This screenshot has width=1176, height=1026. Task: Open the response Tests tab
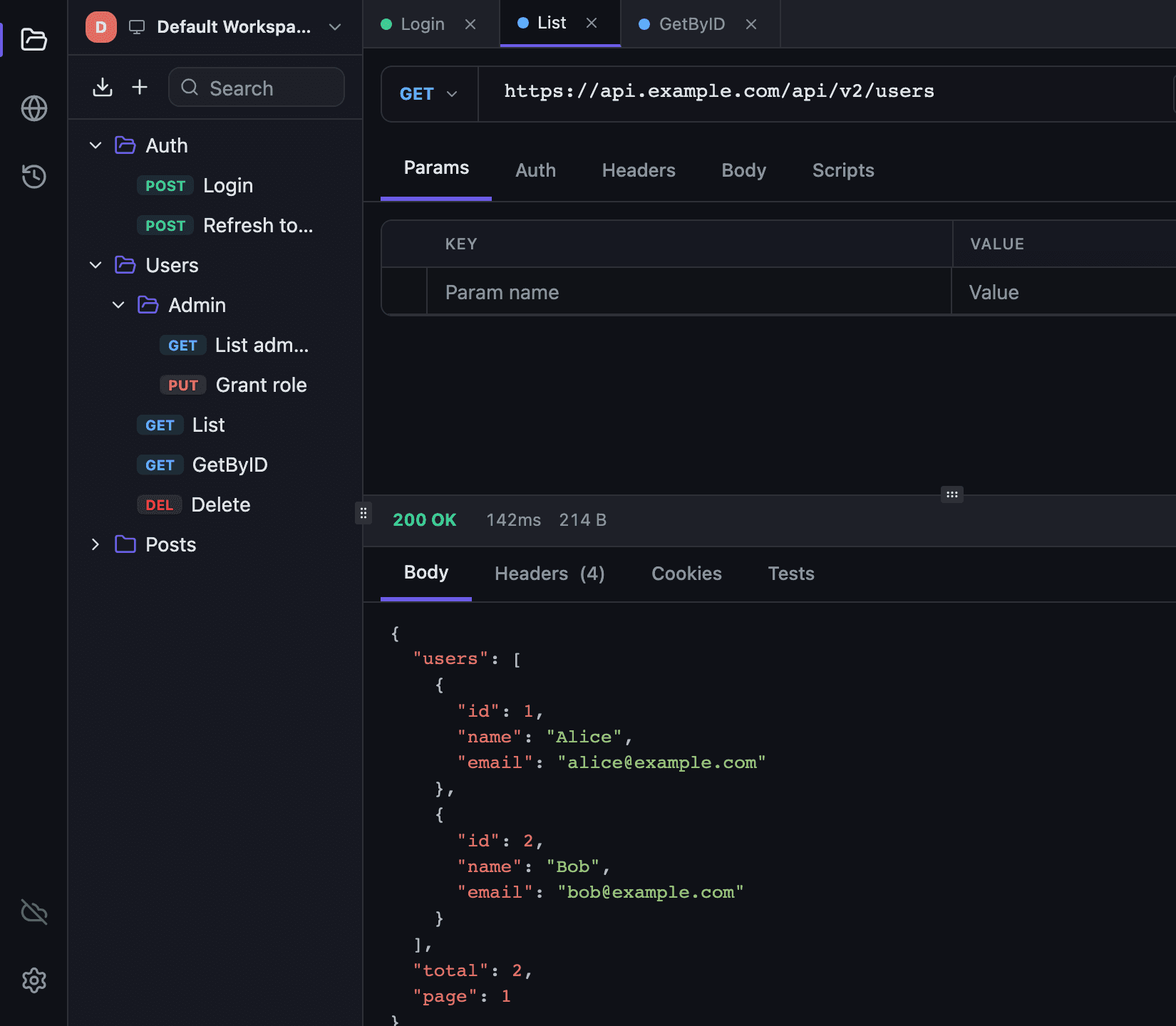[791, 574]
